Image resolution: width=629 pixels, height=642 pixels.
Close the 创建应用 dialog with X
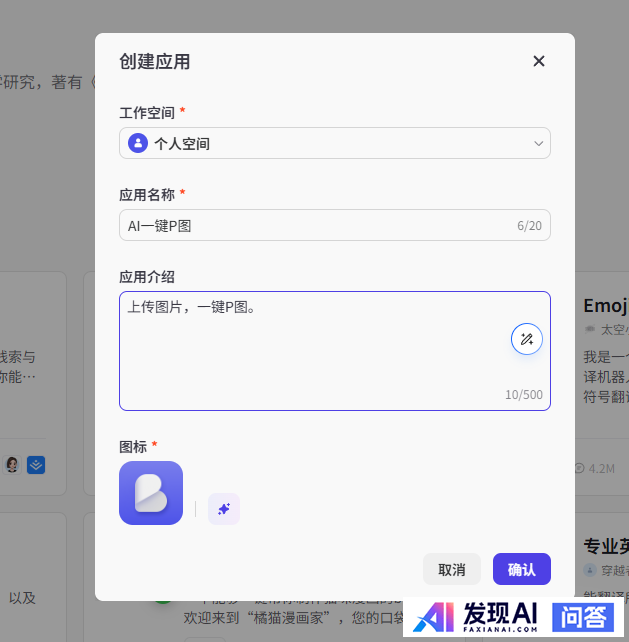[x=539, y=61]
